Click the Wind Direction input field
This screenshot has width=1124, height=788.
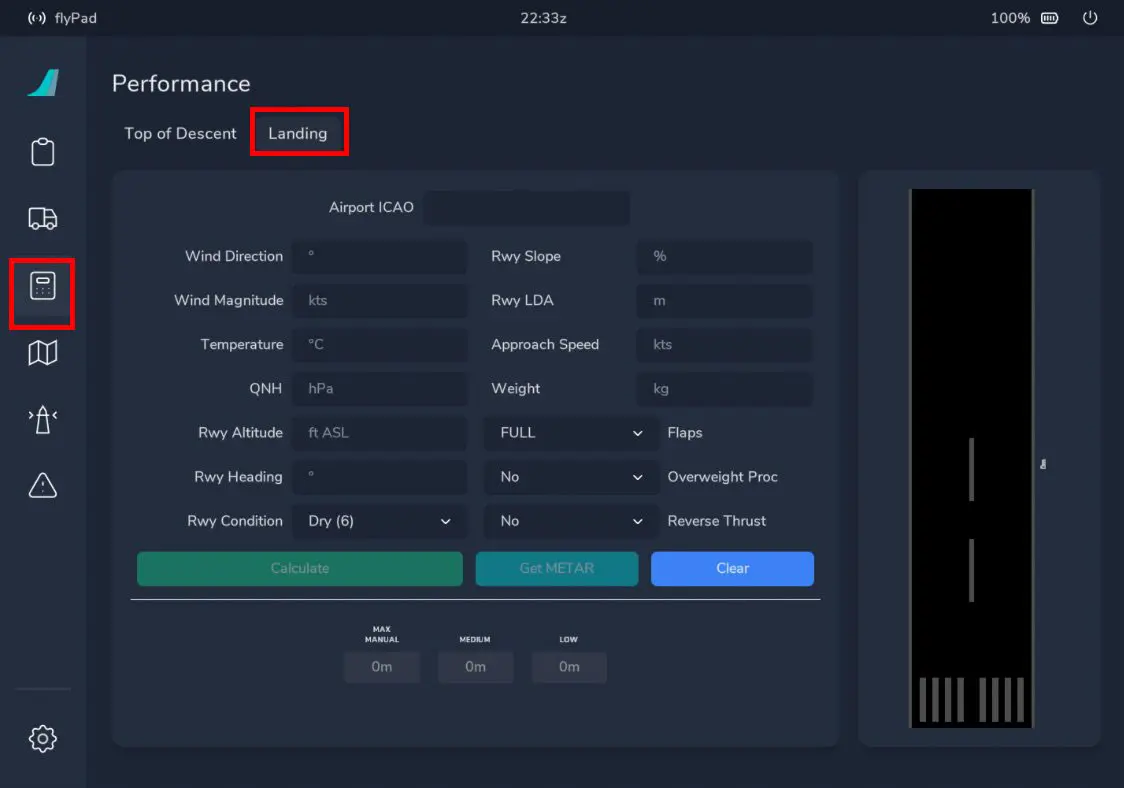(379, 256)
